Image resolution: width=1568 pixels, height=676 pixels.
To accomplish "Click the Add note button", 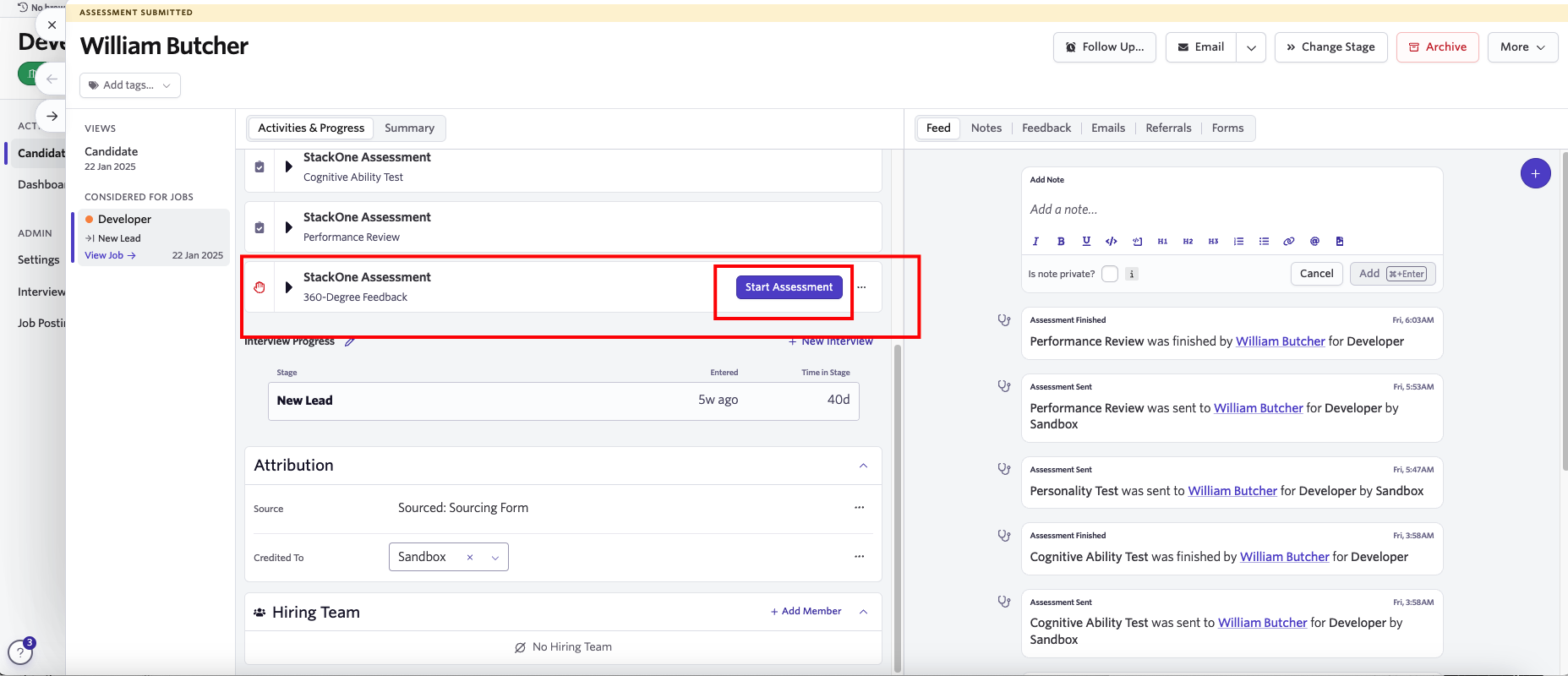I will pyautogui.click(x=1392, y=274).
